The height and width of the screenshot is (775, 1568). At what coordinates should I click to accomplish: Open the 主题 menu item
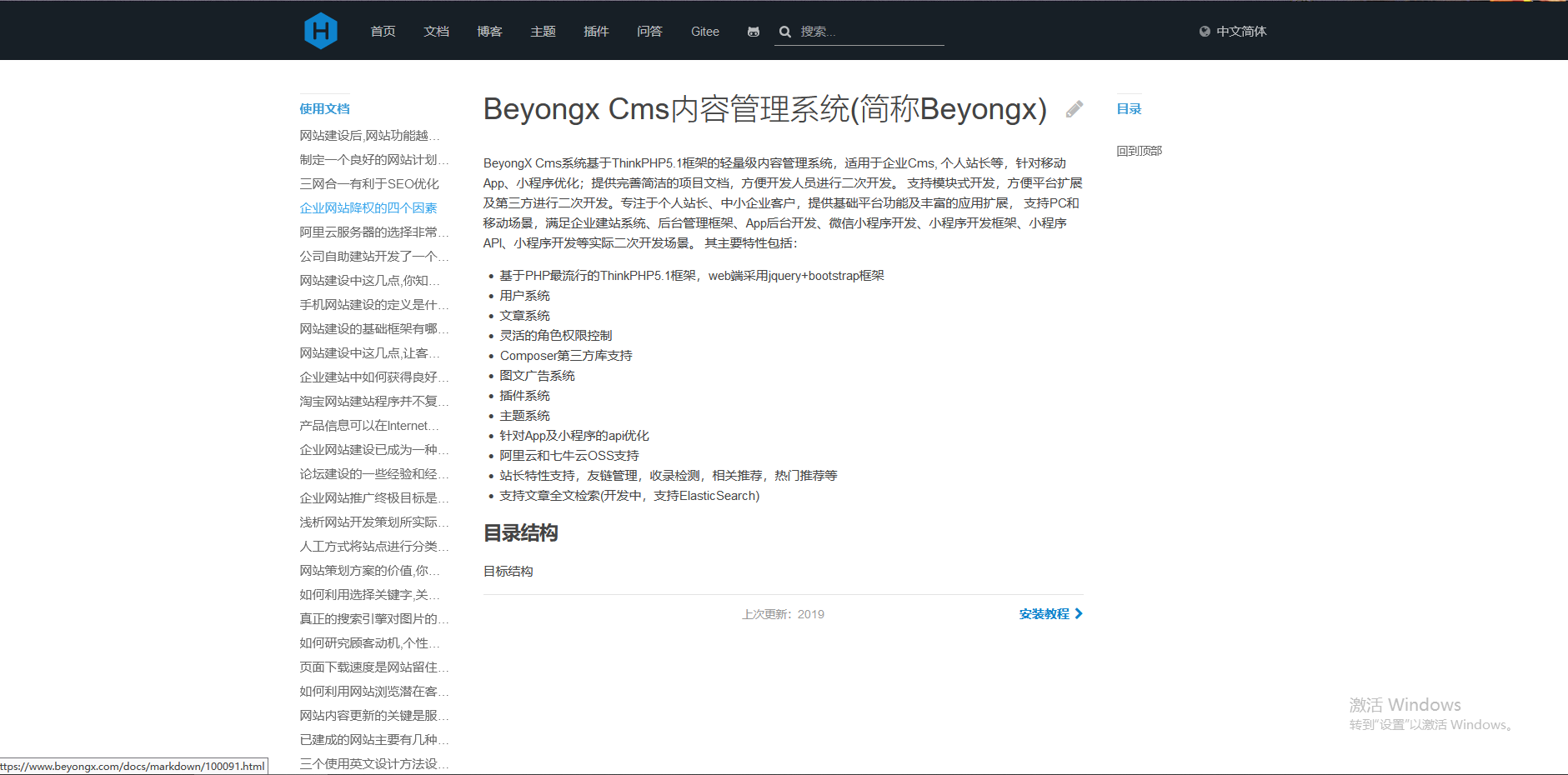click(544, 32)
